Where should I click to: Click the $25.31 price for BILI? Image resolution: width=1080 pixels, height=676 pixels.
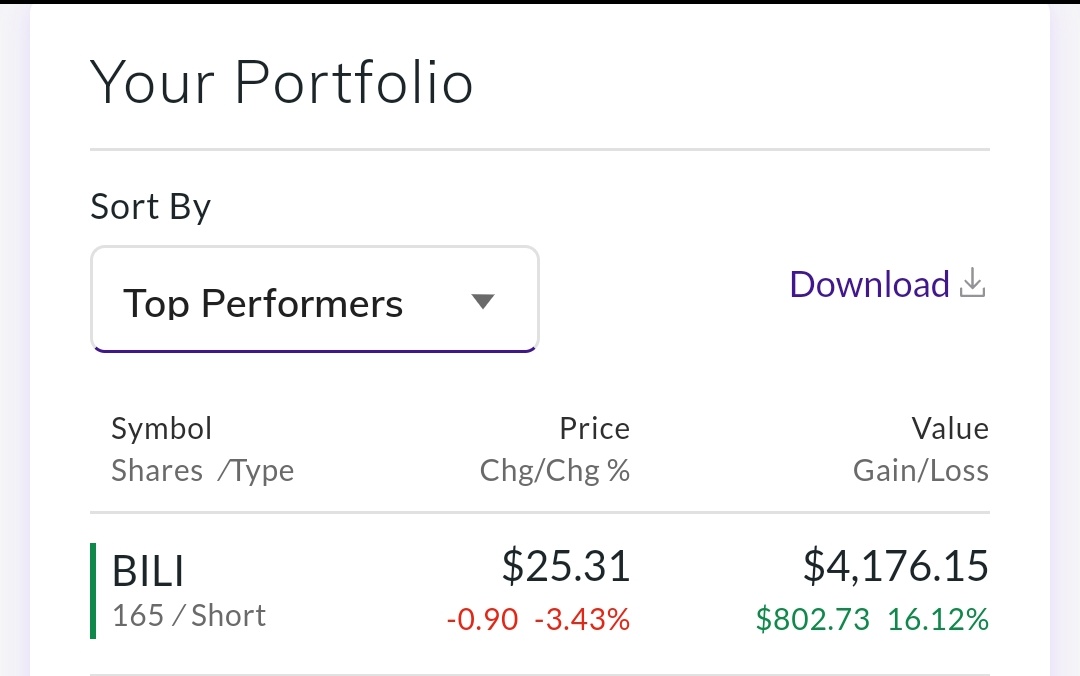(x=566, y=566)
